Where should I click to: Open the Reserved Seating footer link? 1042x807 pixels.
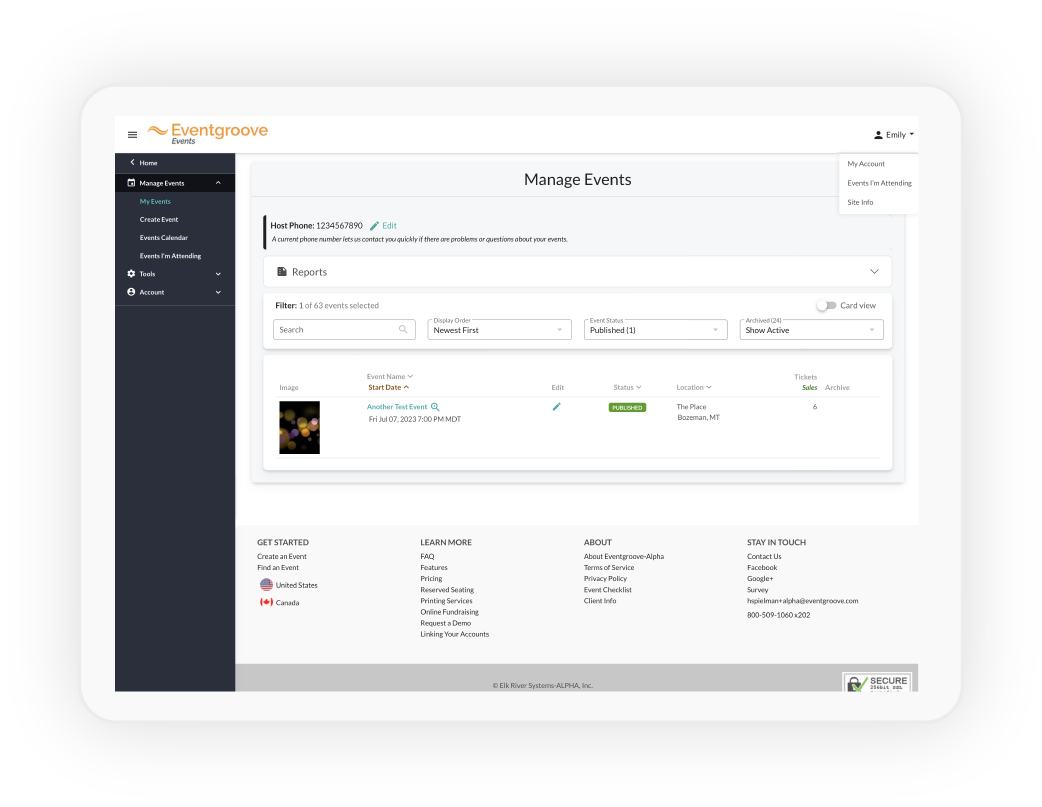pyautogui.click(x=447, y=590)
